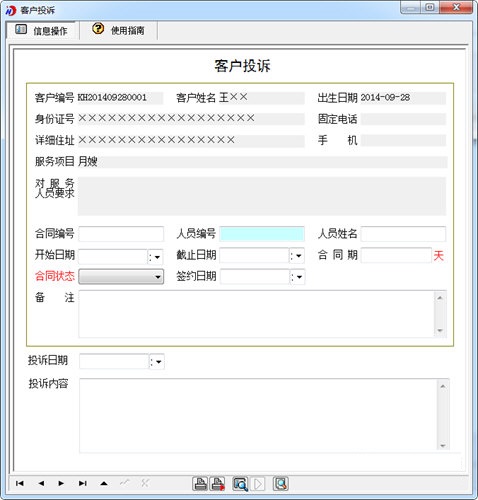Click the 出生日期 value 2014-09-28
The width and height of the screenshot is (478, 500).
385,98
